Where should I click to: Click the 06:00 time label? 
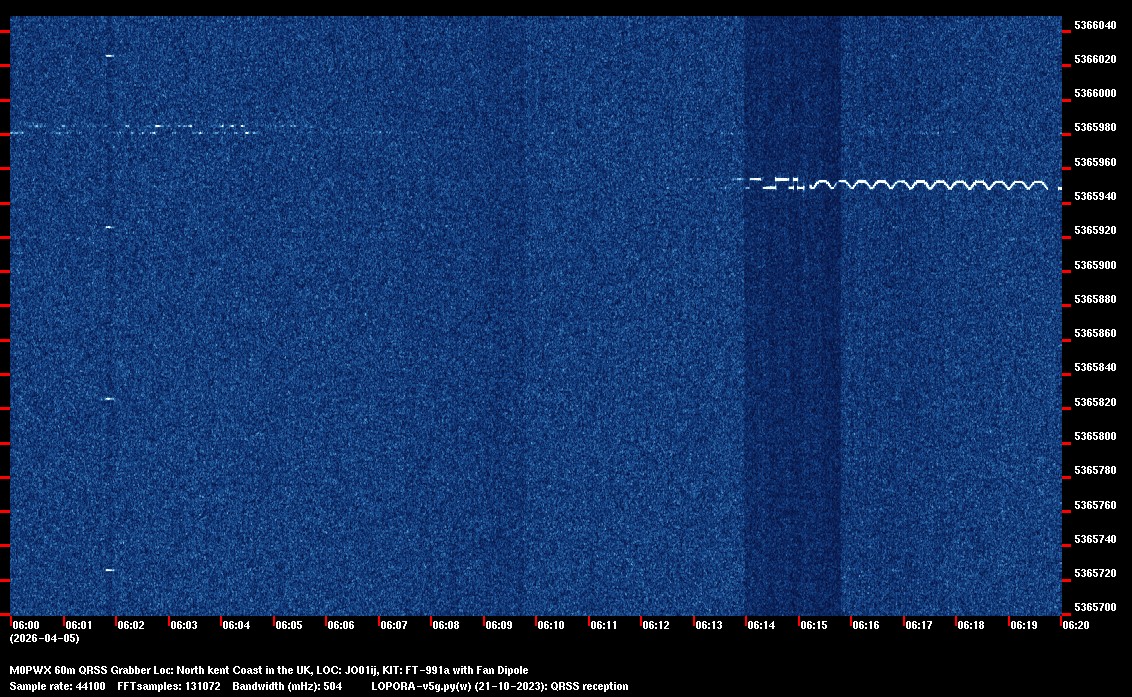point(26,625)
